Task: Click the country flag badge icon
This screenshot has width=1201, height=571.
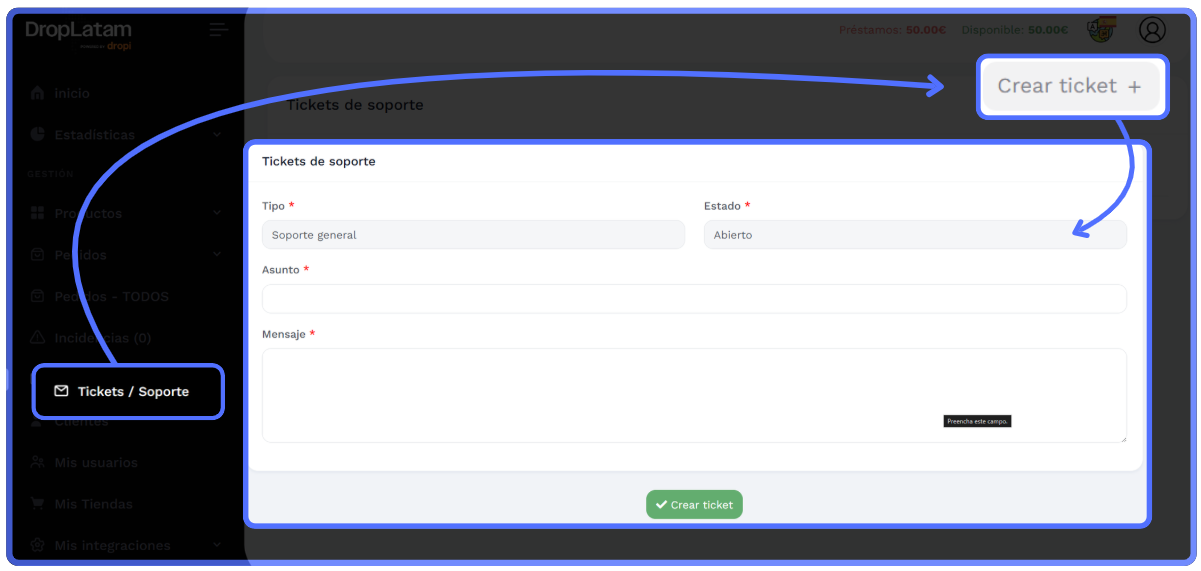Action: click(1101, 30)
